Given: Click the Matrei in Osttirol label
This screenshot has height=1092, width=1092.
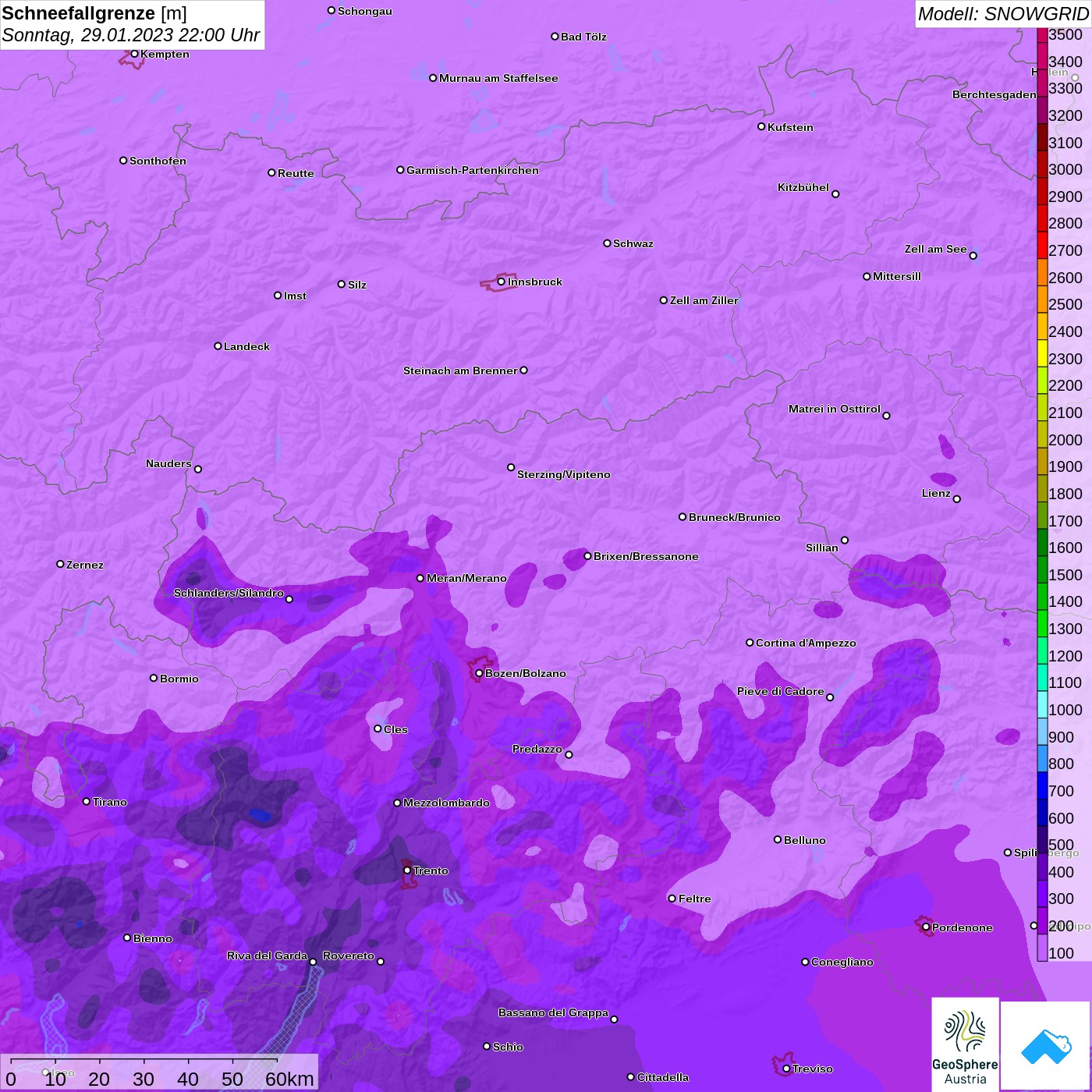Looking at the screenshot, I should 835,409.
